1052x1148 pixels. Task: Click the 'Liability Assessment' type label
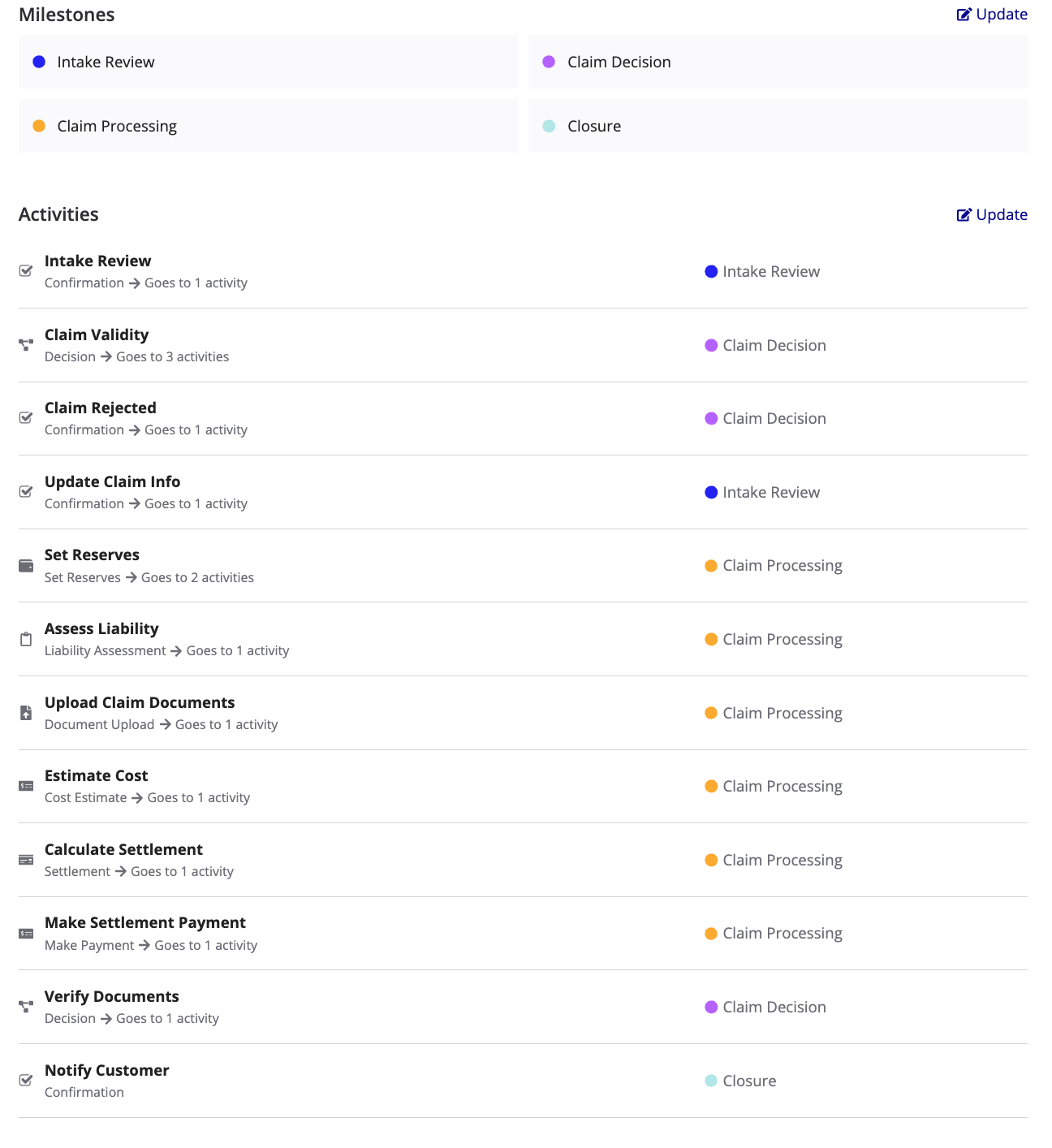pos(106,650)
